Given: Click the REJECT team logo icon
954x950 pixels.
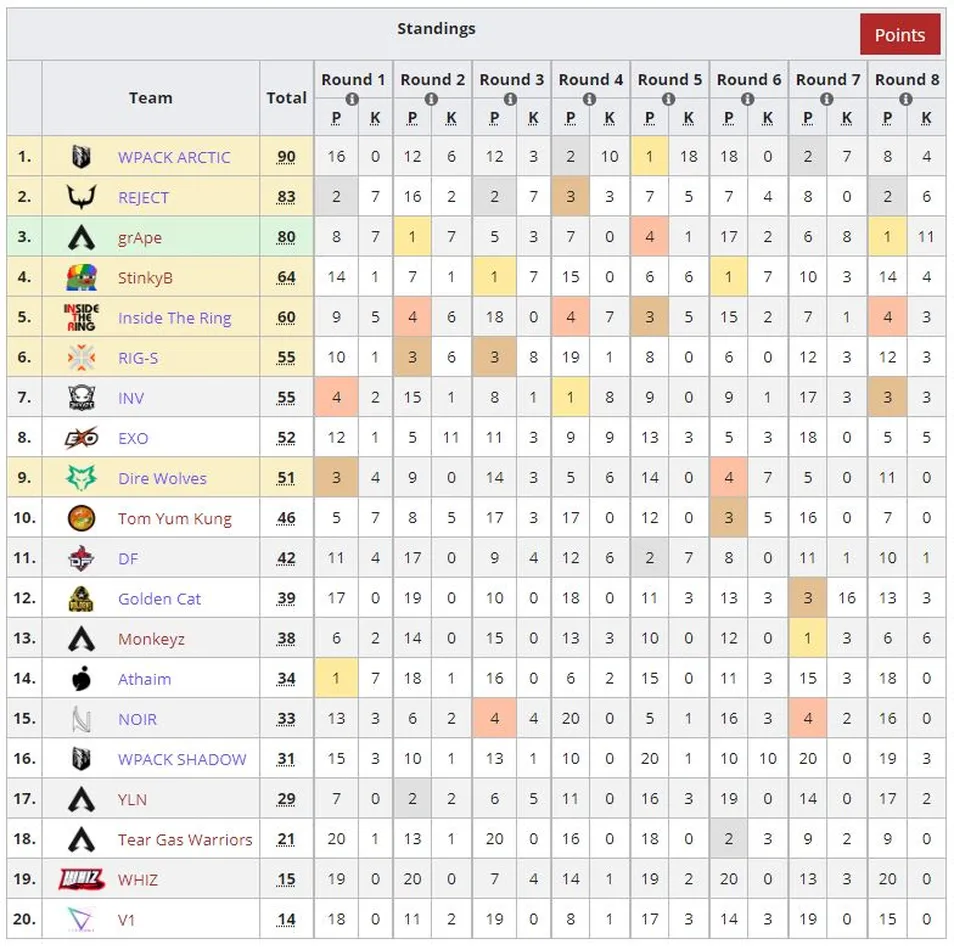Looking at the screenshot, I should point(81,197).
